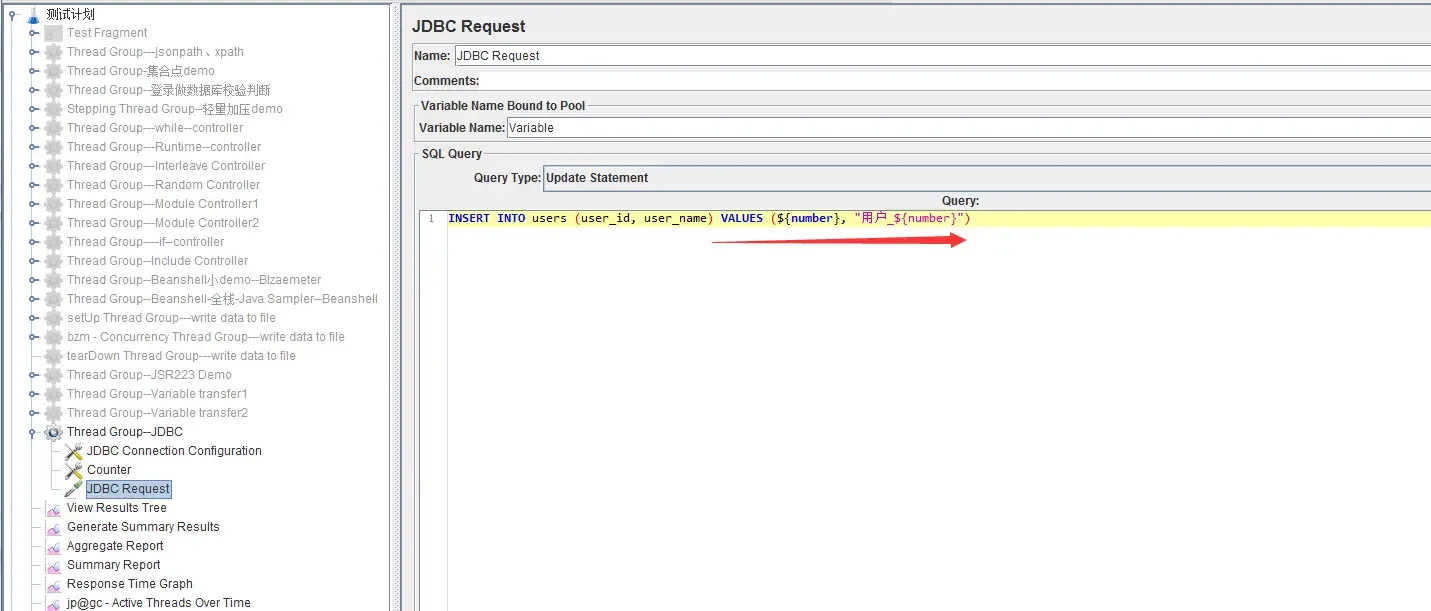Open the Query Type dropdown
Image resolution: width=1431 pixels, height=611 pixels.
coord(986,178)
